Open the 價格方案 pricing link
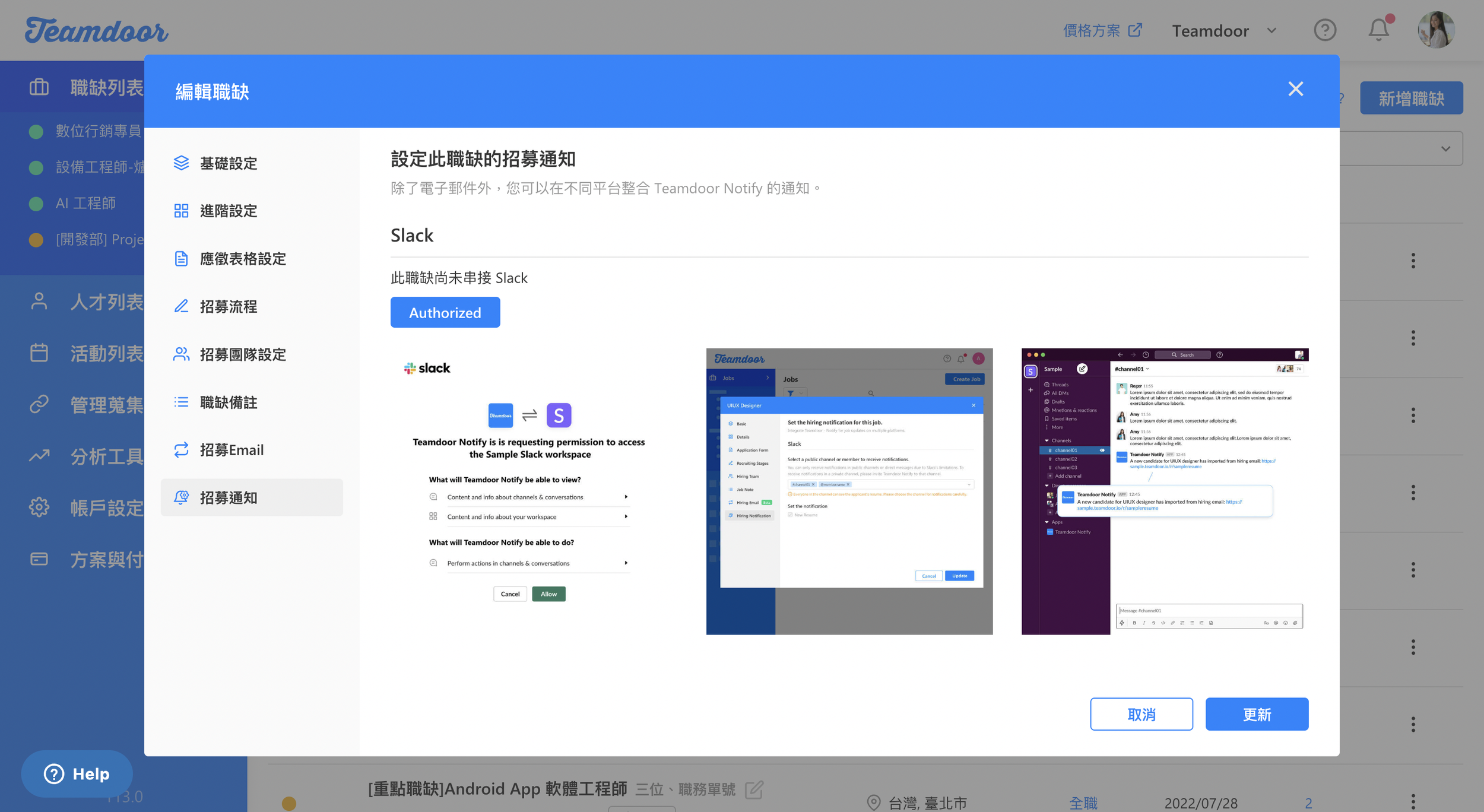 [1102, 30]
